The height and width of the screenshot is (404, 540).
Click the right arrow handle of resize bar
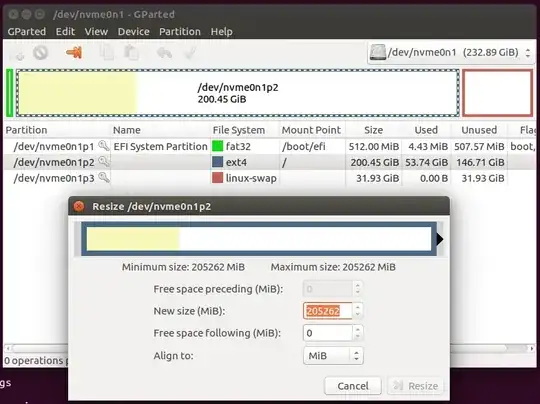click(x=440, y=239)
